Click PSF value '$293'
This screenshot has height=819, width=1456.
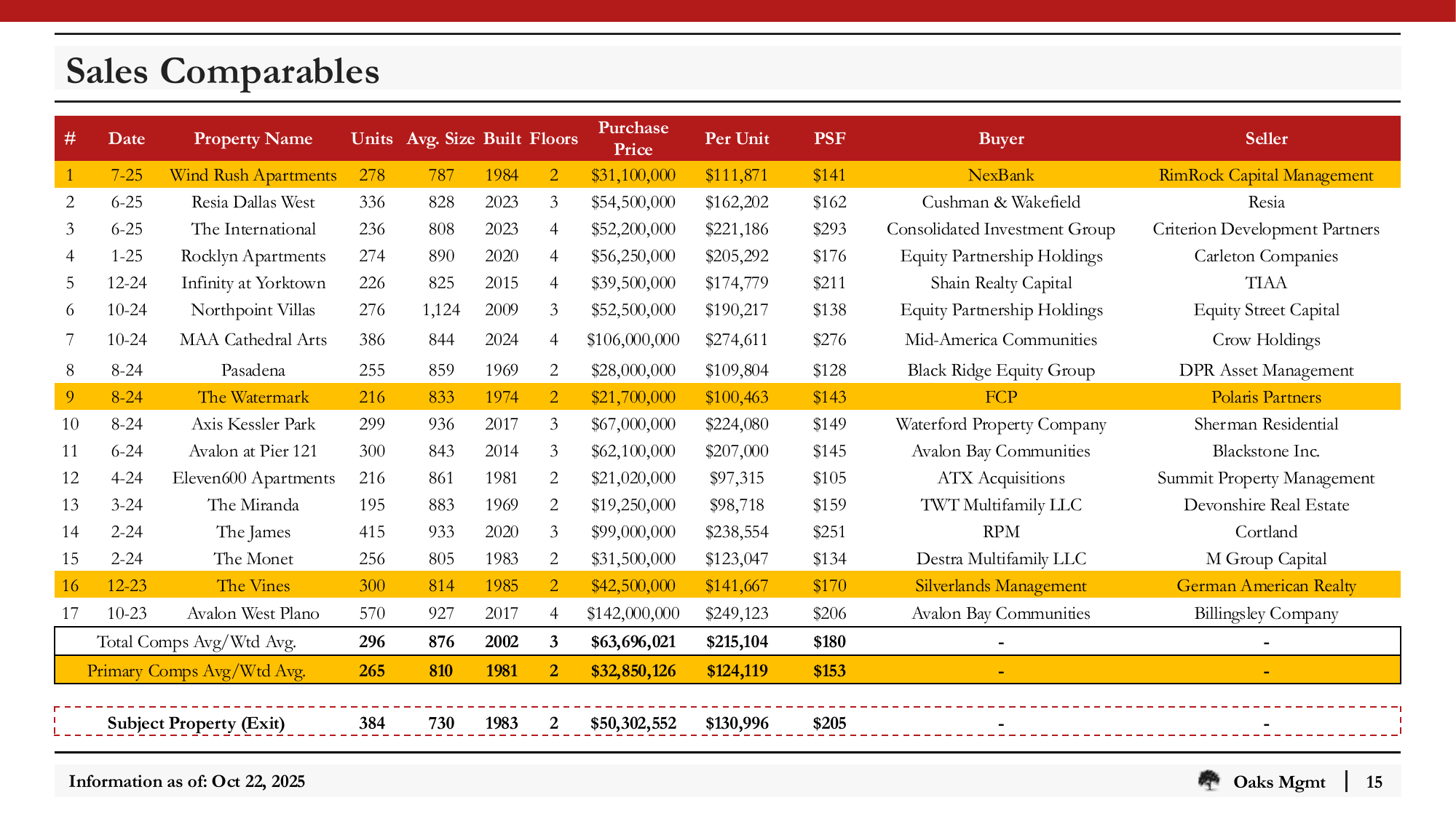830,229
